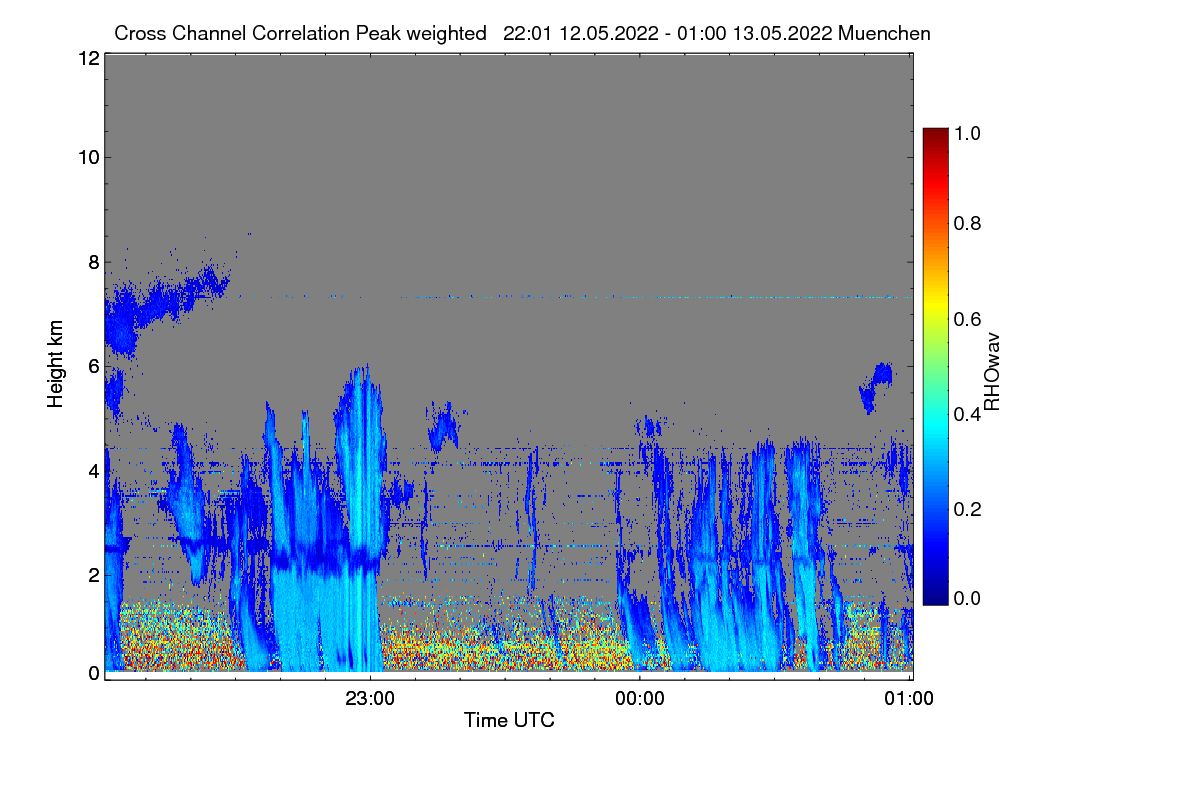The image size is (1200, 800).
Task: Click the colorbar value '1.0'
Action: click(968, 131)
